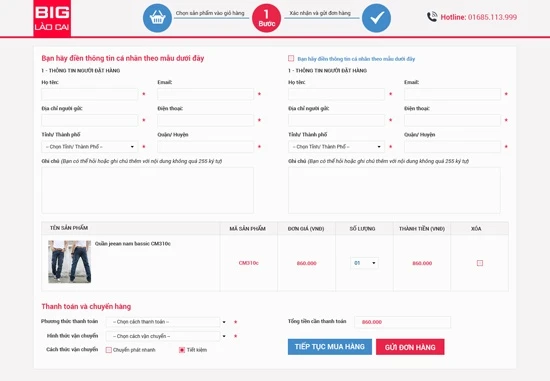Viewport: 550px width, 381px height.
Task: Click product code CM310c cell
Action: coord(248,263)
